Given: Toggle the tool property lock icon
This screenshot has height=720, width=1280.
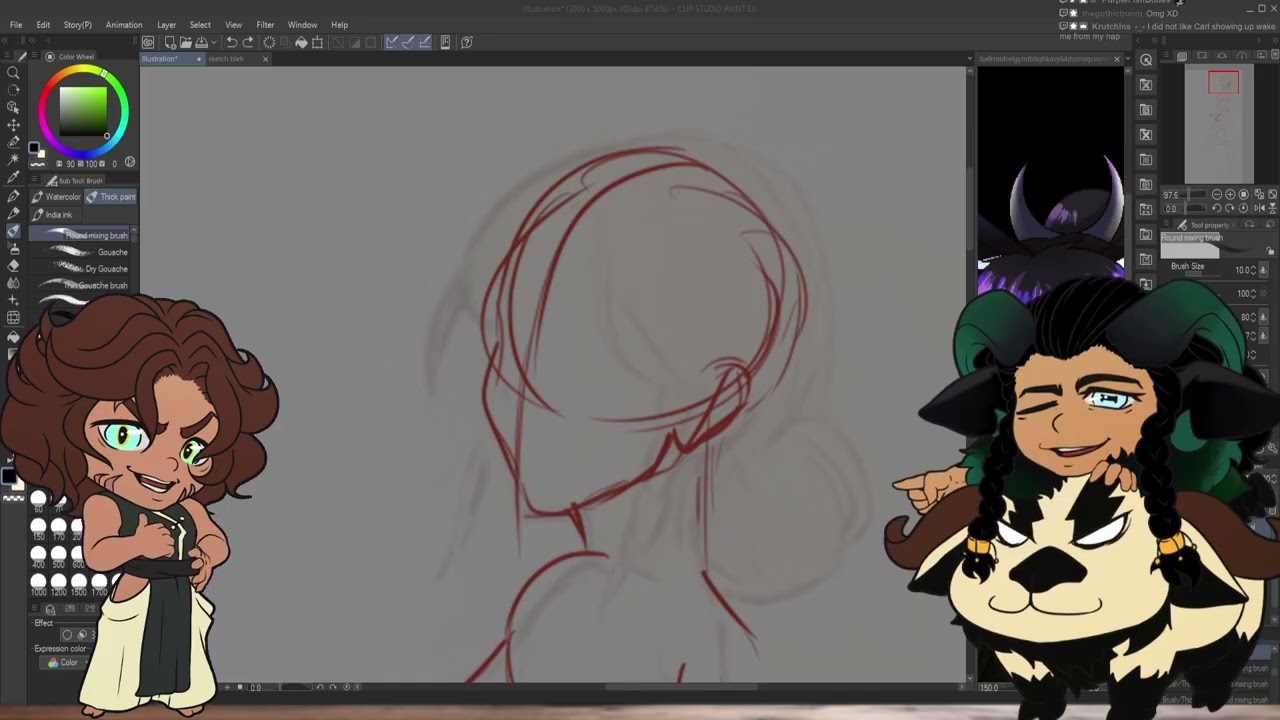Looking at the screenshot, I should click(x=1271, y=251).
